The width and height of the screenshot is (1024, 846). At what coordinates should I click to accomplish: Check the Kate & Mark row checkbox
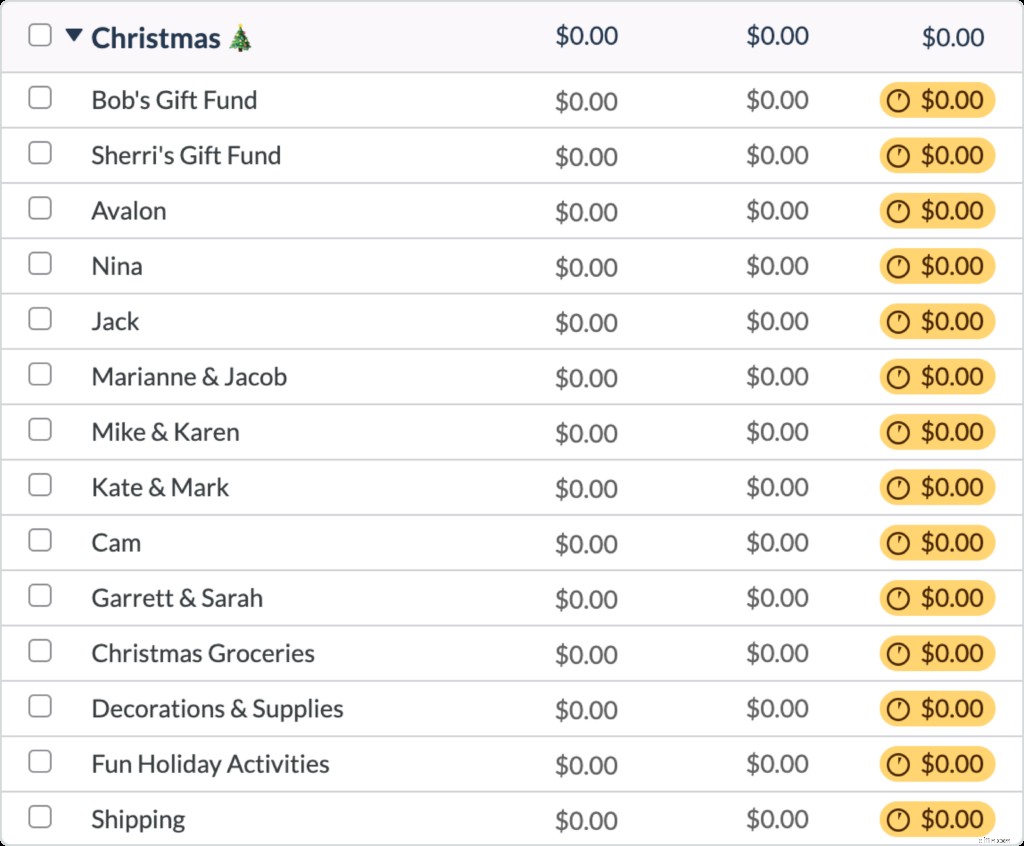click(39, 484)
